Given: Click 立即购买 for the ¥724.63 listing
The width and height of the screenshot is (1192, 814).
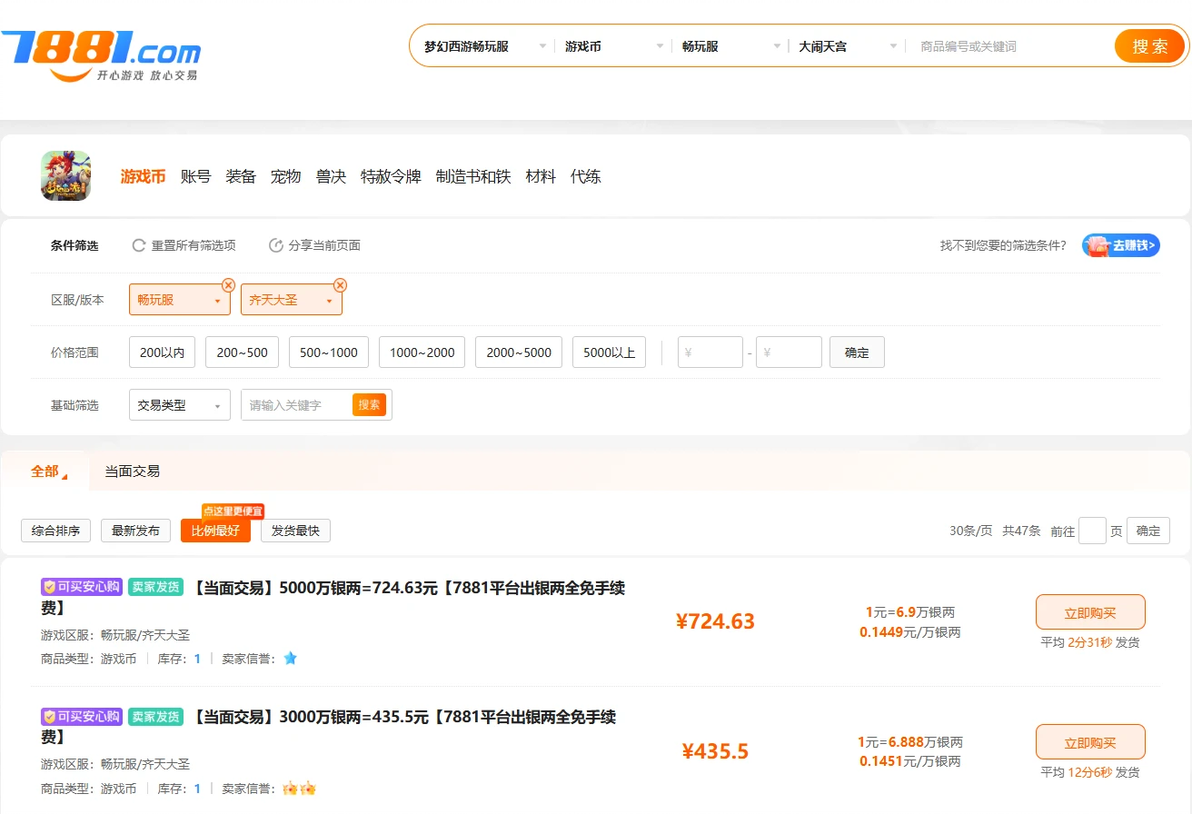Looking at the screenshot, I should coord(1090,613).
